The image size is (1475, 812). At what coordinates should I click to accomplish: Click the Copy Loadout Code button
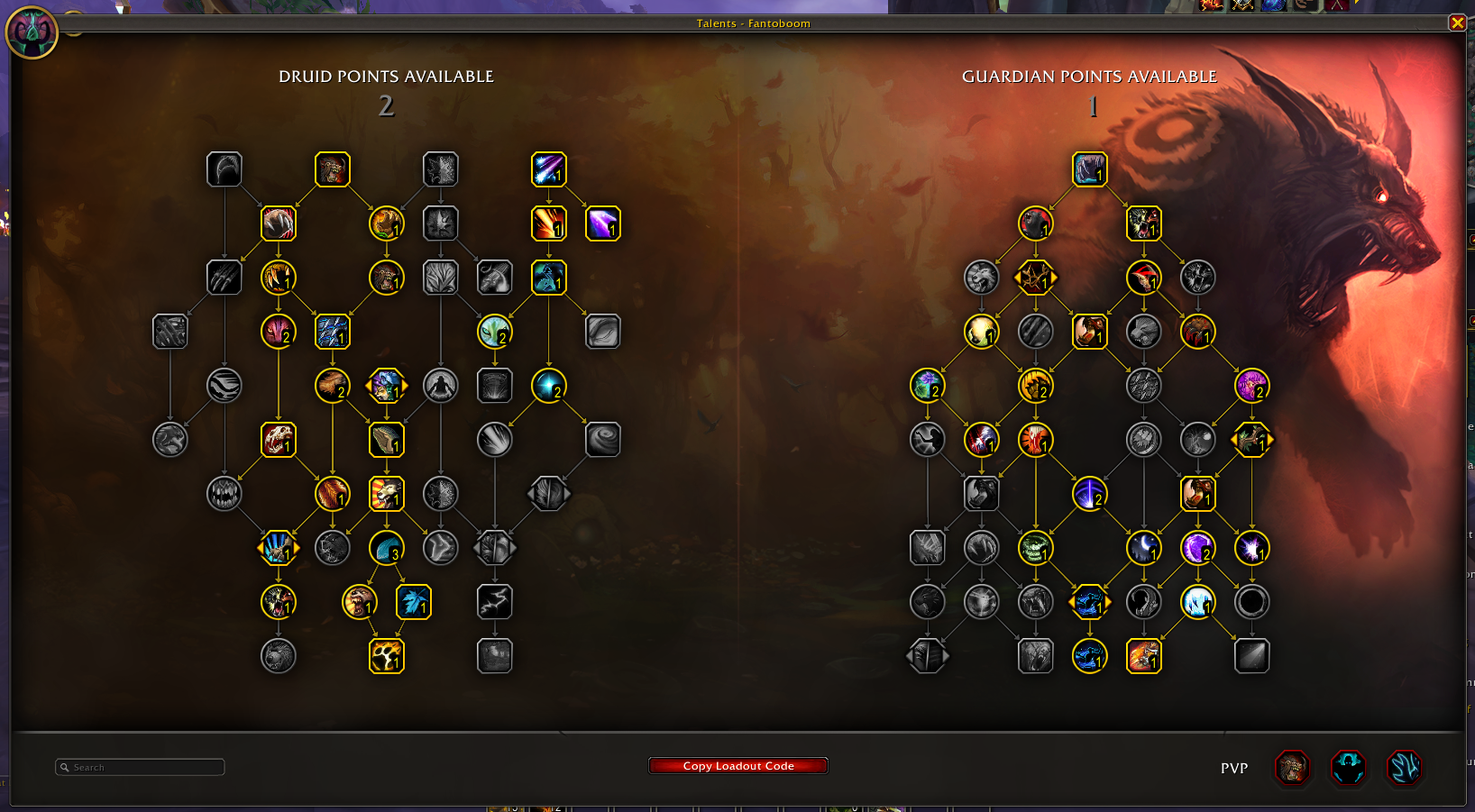coord(737,766)
